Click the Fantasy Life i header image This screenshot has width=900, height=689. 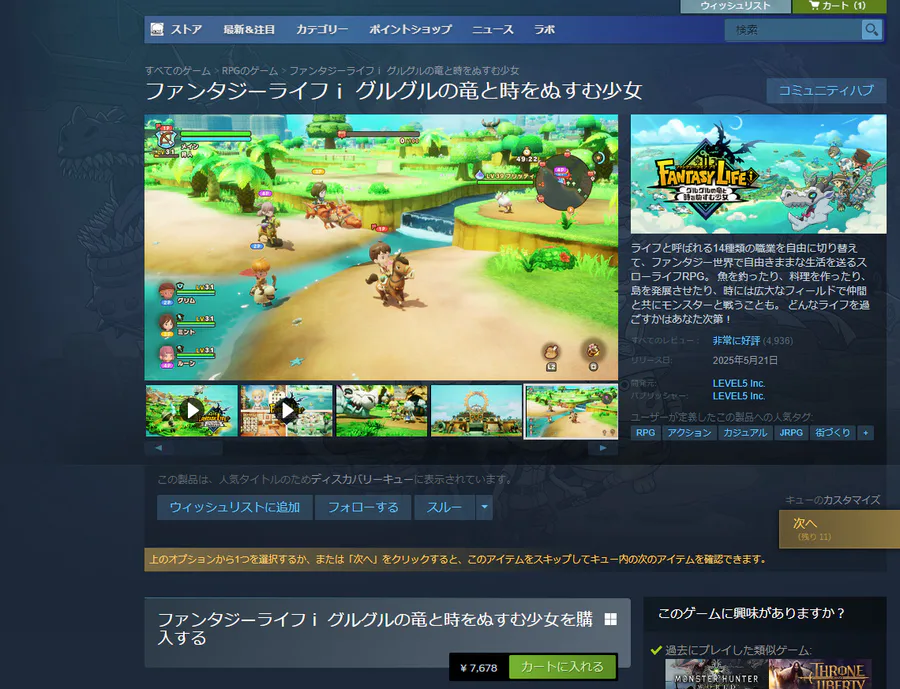pos(758,174)
